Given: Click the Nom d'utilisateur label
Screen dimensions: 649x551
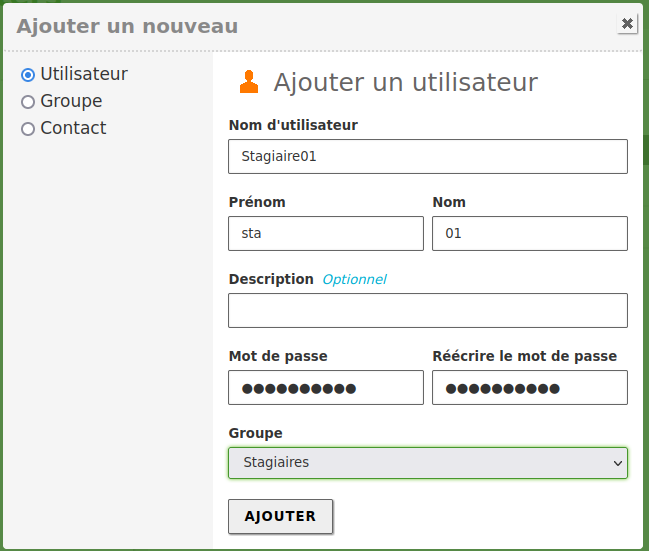Looking at the screenshot, I should coord(293,125).
